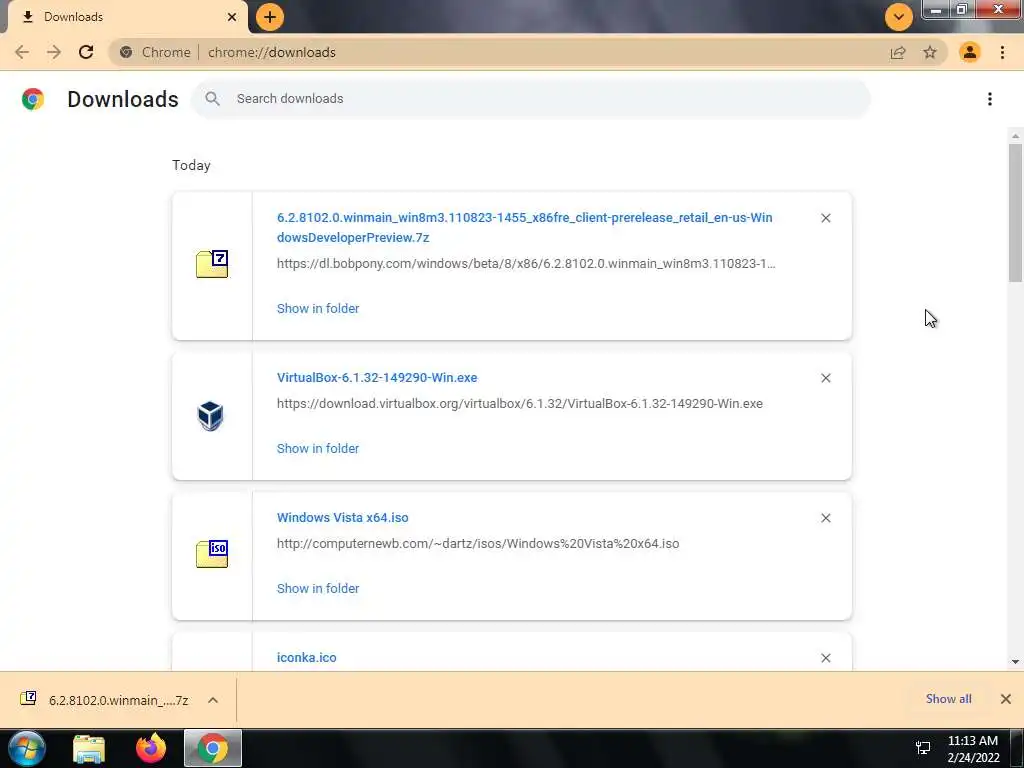Image resolution: width=1024 pixels, height=768 pixels.
Task: Open the profile avatar menu
Action: click(x=970, y=52)
